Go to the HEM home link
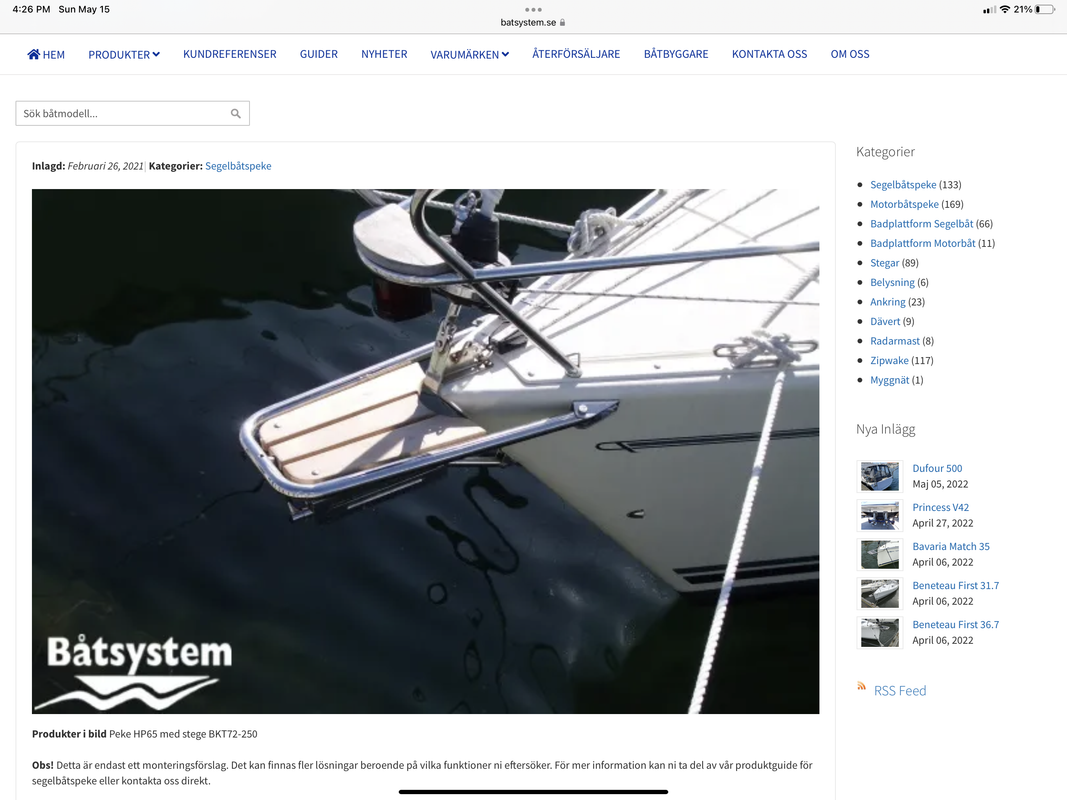 tap(46, 54)
